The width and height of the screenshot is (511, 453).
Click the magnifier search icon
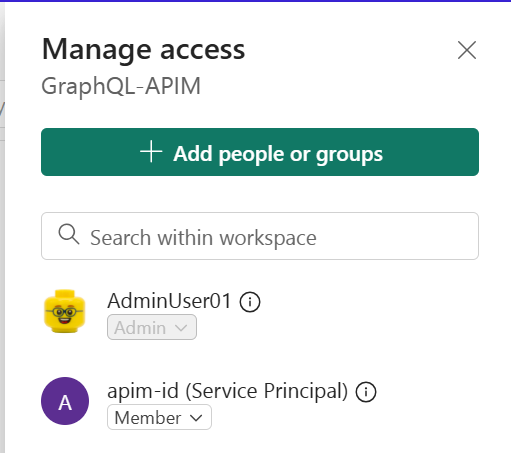[x=69, y=234]
